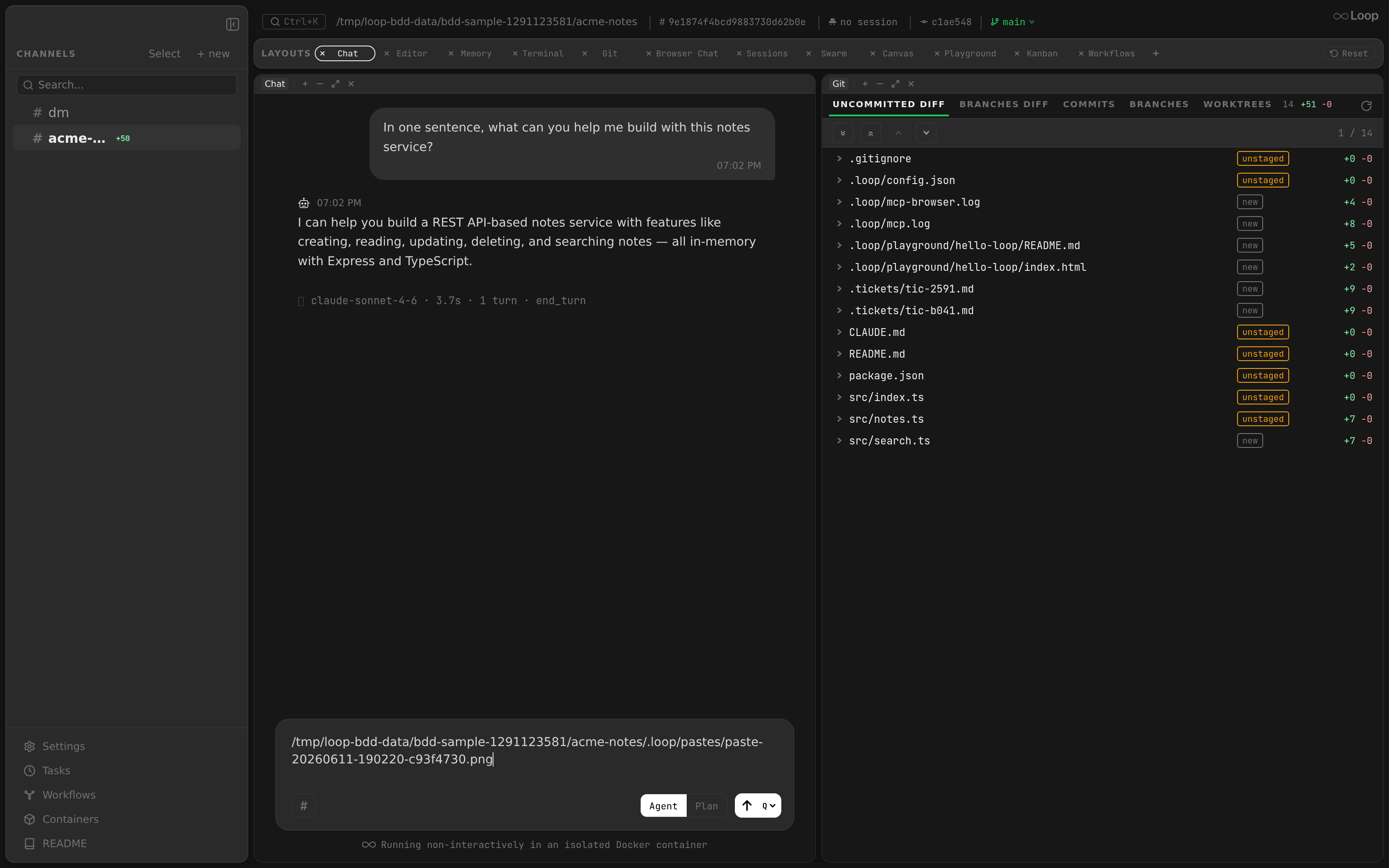Select Agent mode in message composer

(663, 806)
